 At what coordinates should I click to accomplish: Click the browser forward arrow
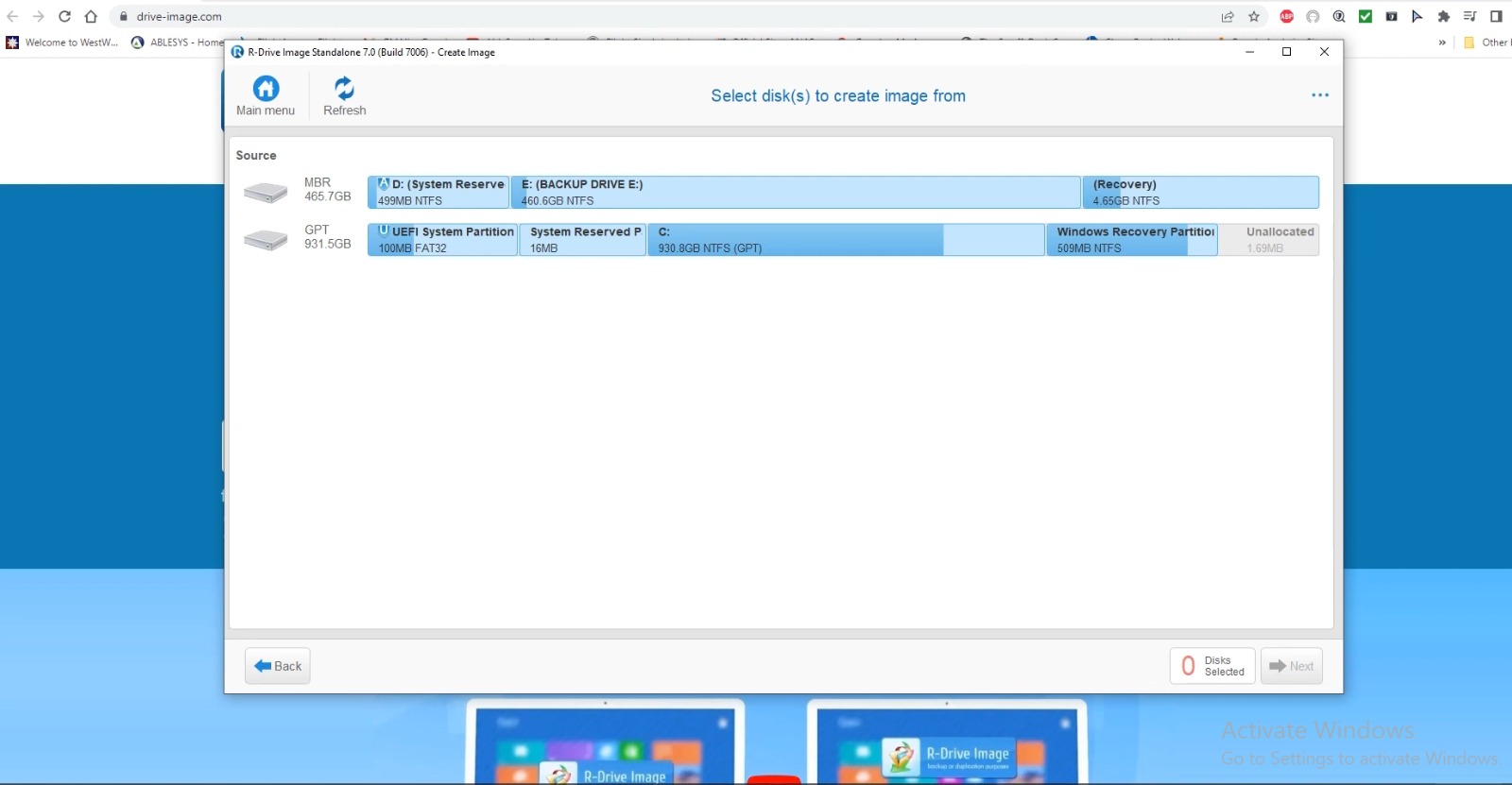[39, 16]
